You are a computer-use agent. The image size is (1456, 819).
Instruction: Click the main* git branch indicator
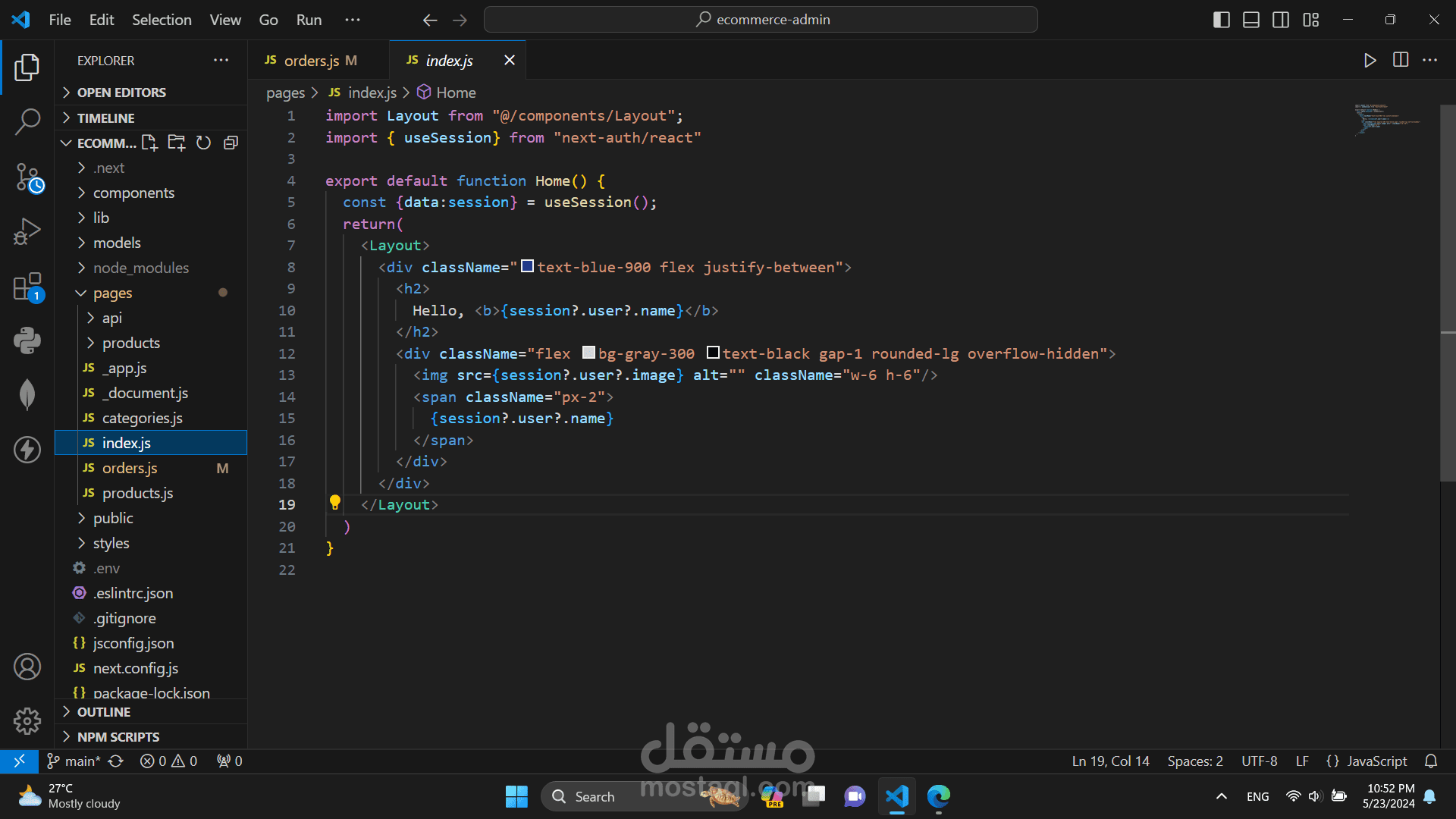click(74, 761)
